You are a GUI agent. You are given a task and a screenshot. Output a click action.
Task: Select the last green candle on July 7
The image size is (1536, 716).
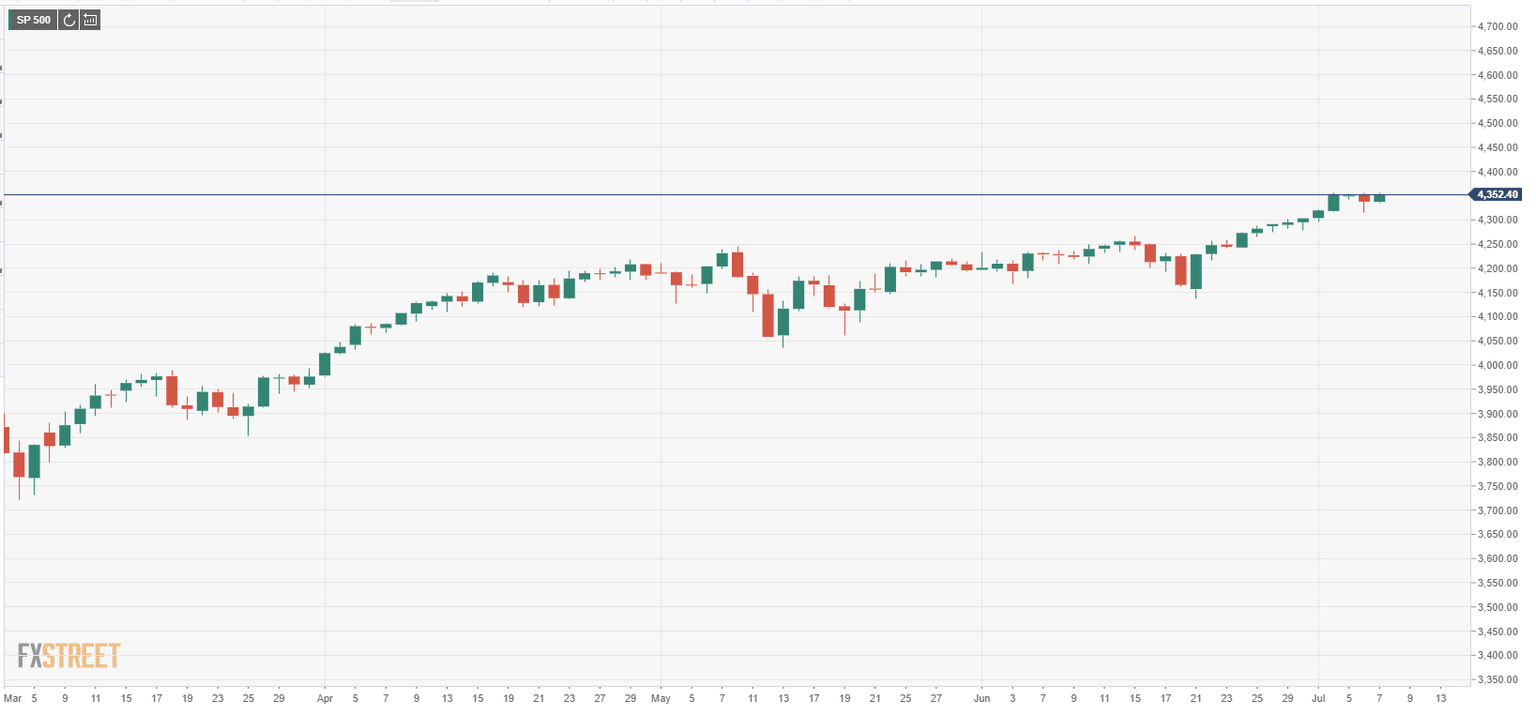pyautogui.click(x=1379, y=198)
